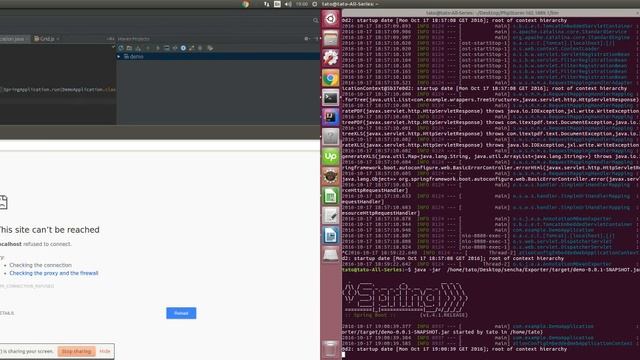This screenshot has width=640, height=360.
Task: Hide the Maven Projects panel
Action: click(316, 39)
